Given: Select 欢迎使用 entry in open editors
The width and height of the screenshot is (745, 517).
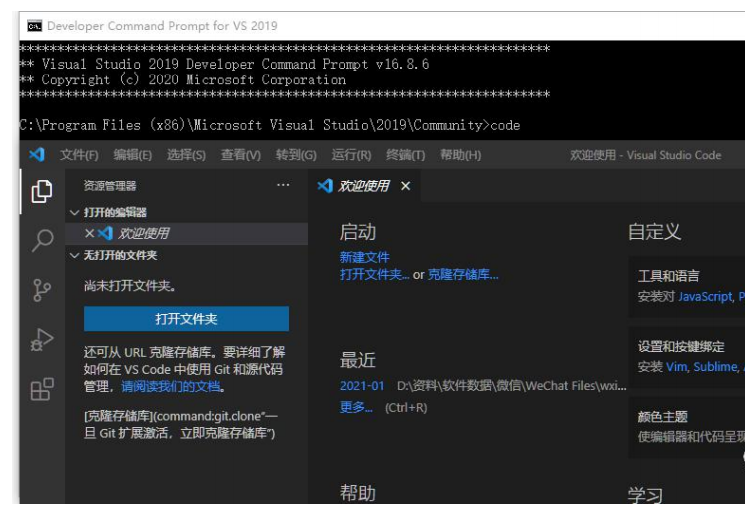Looking at the screenshot, I should click(x=187, y=233).
